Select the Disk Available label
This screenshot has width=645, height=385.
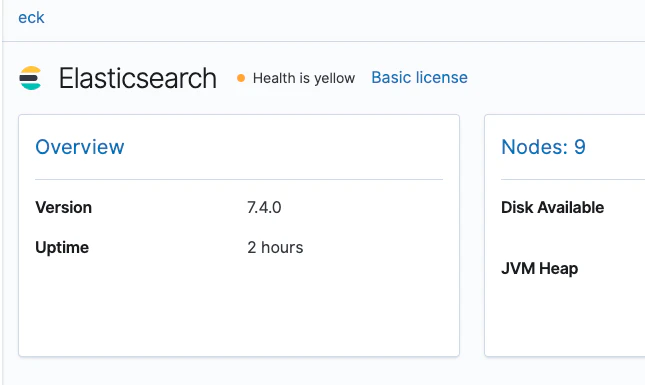[x=552, y=207]
